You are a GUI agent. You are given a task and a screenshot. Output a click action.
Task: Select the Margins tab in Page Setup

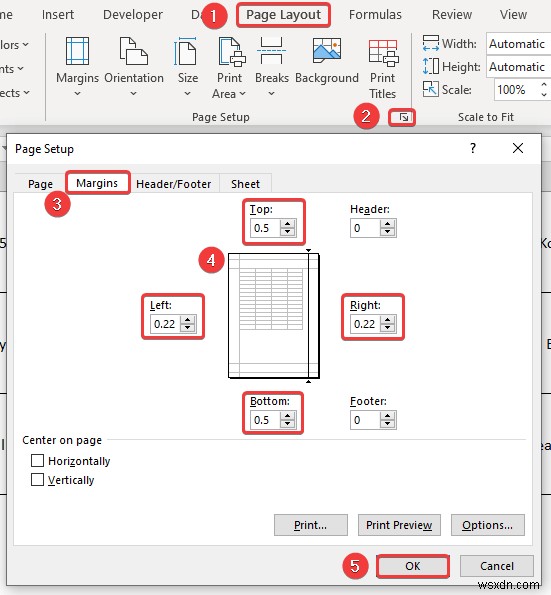pyautogui.click(x=97, y=183)
